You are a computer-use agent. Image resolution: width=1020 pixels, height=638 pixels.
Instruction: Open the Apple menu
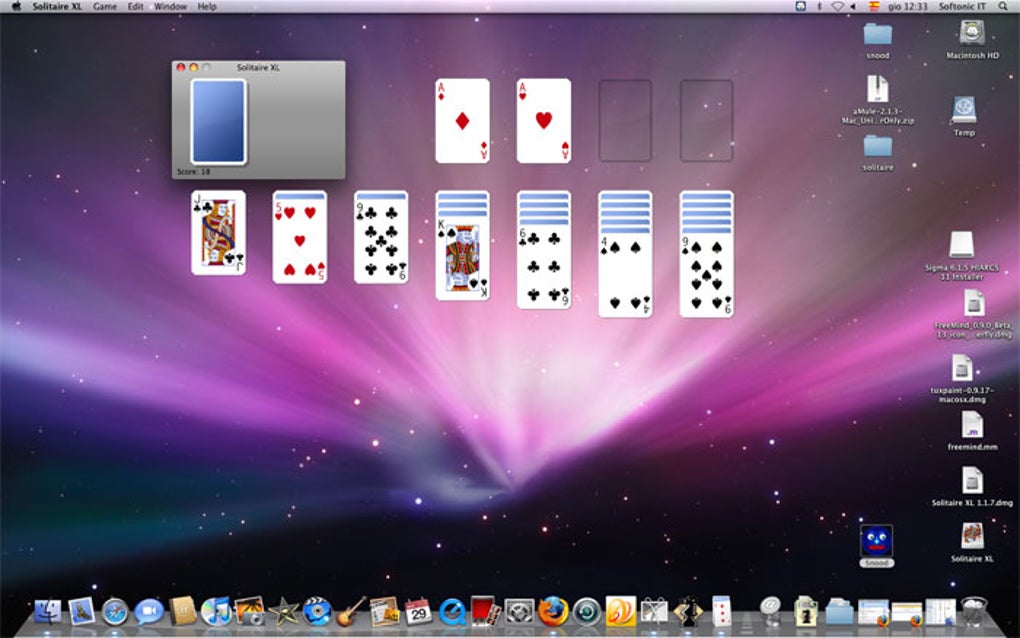click(16, 7)
